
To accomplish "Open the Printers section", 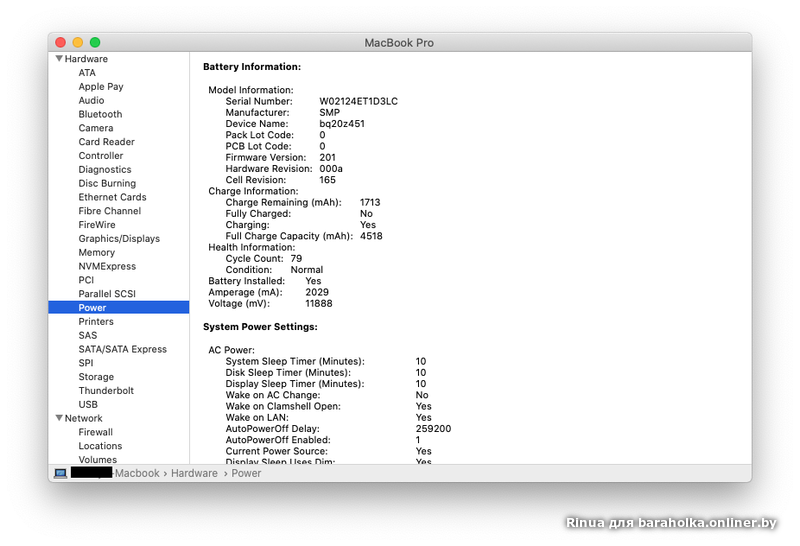I will click(x=96, y=321).
